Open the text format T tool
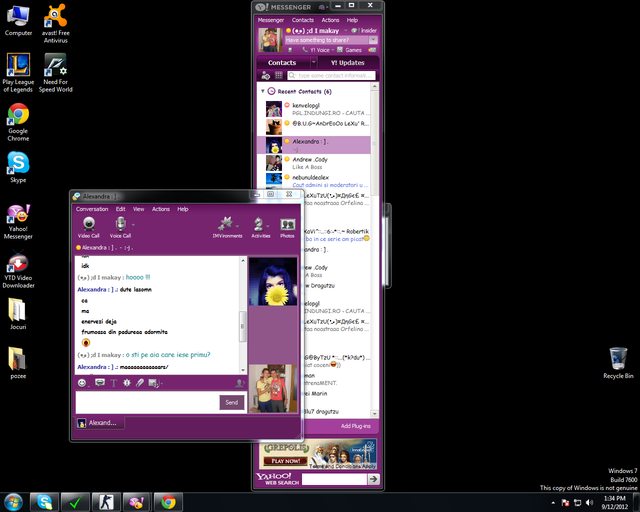Viewport: 640px width, 512px height. pos(113,383)
